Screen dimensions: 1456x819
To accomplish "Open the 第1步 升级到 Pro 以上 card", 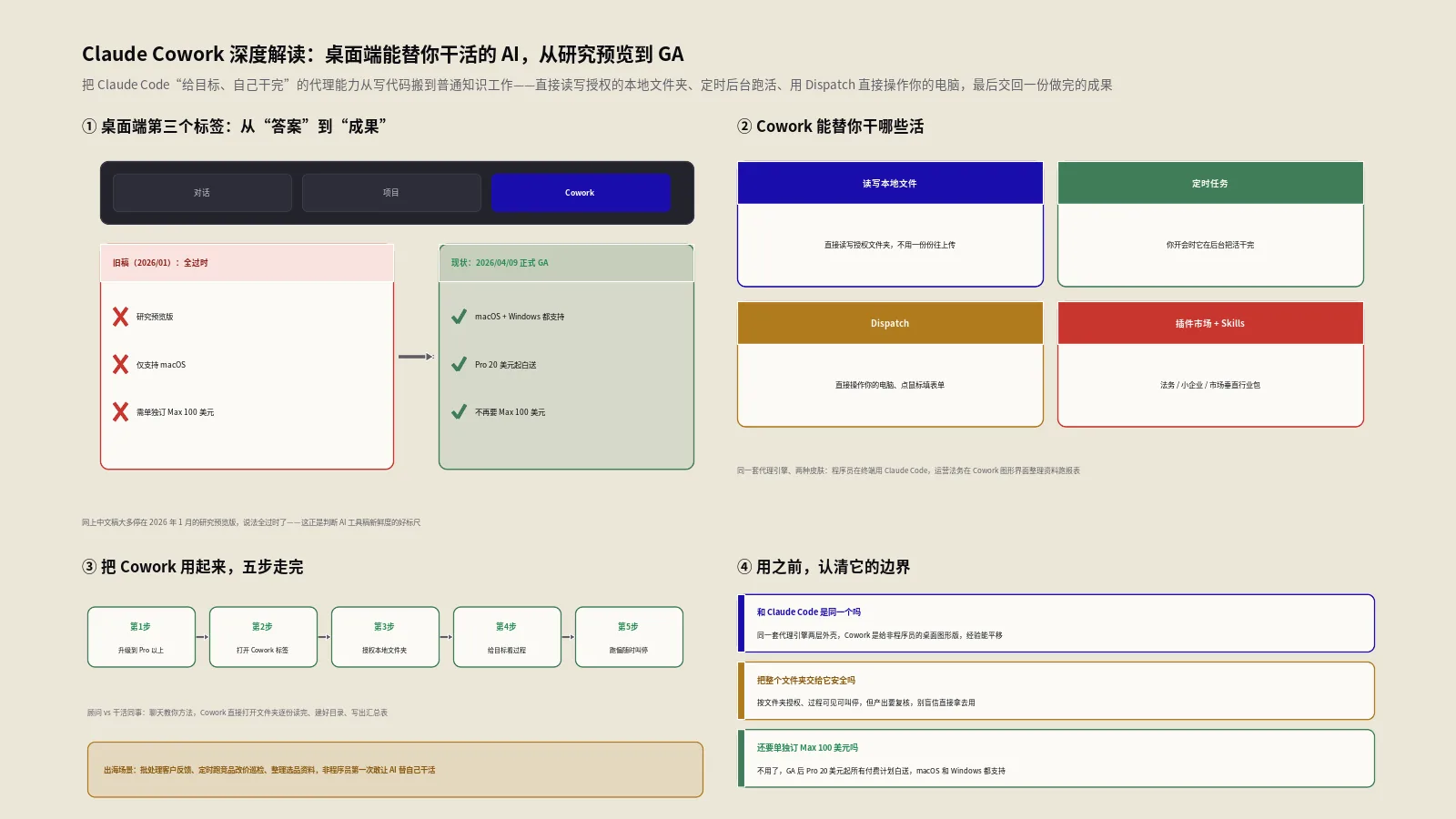I will click(141, 637).
